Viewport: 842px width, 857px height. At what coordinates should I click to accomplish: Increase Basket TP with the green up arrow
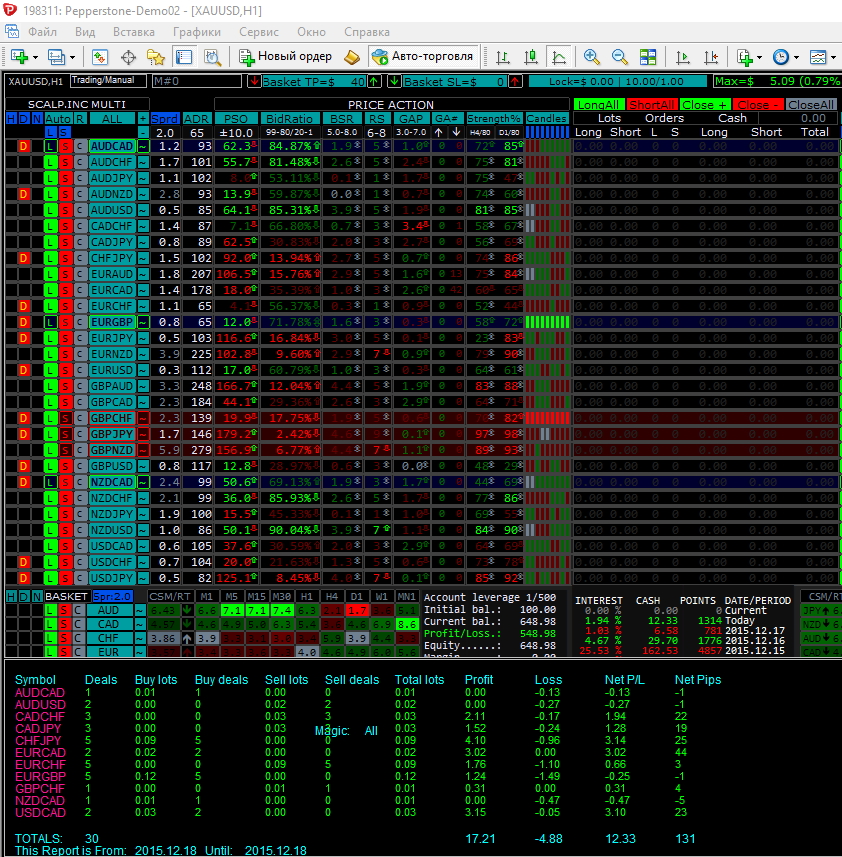[x=374, y=81]
